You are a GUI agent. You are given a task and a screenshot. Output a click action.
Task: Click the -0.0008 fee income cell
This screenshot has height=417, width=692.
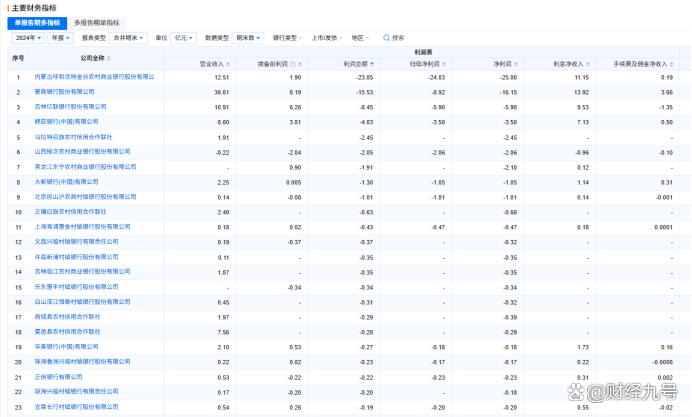click(x=662, y=363)
